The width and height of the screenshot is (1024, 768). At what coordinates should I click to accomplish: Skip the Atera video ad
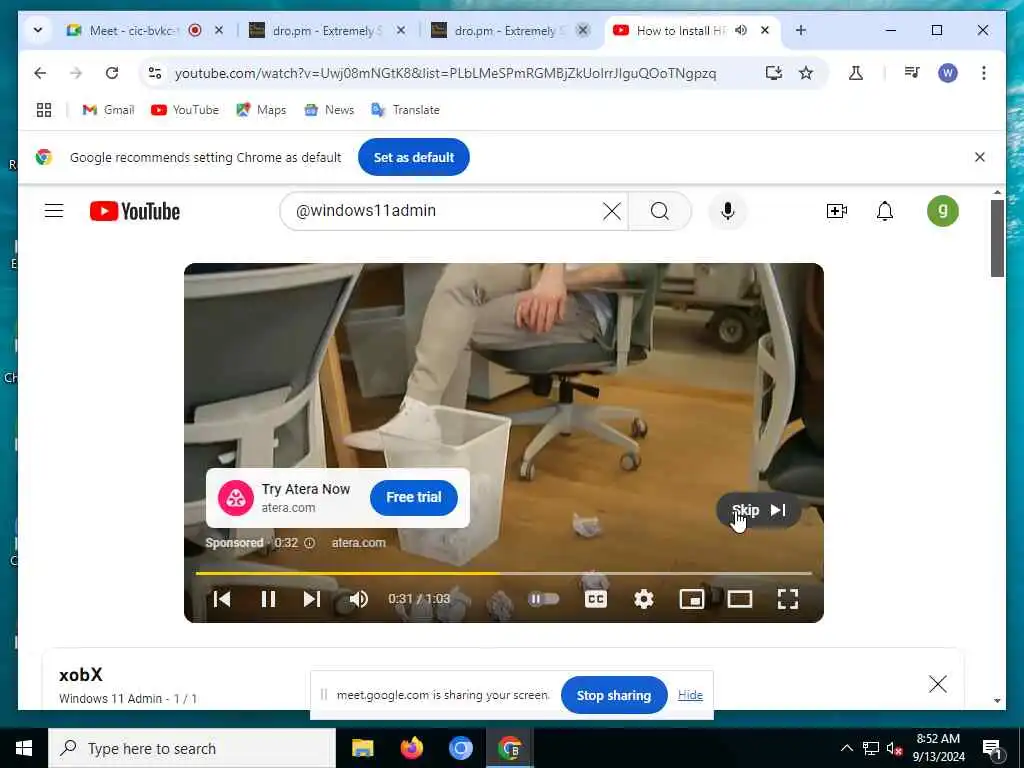point(758,510)
